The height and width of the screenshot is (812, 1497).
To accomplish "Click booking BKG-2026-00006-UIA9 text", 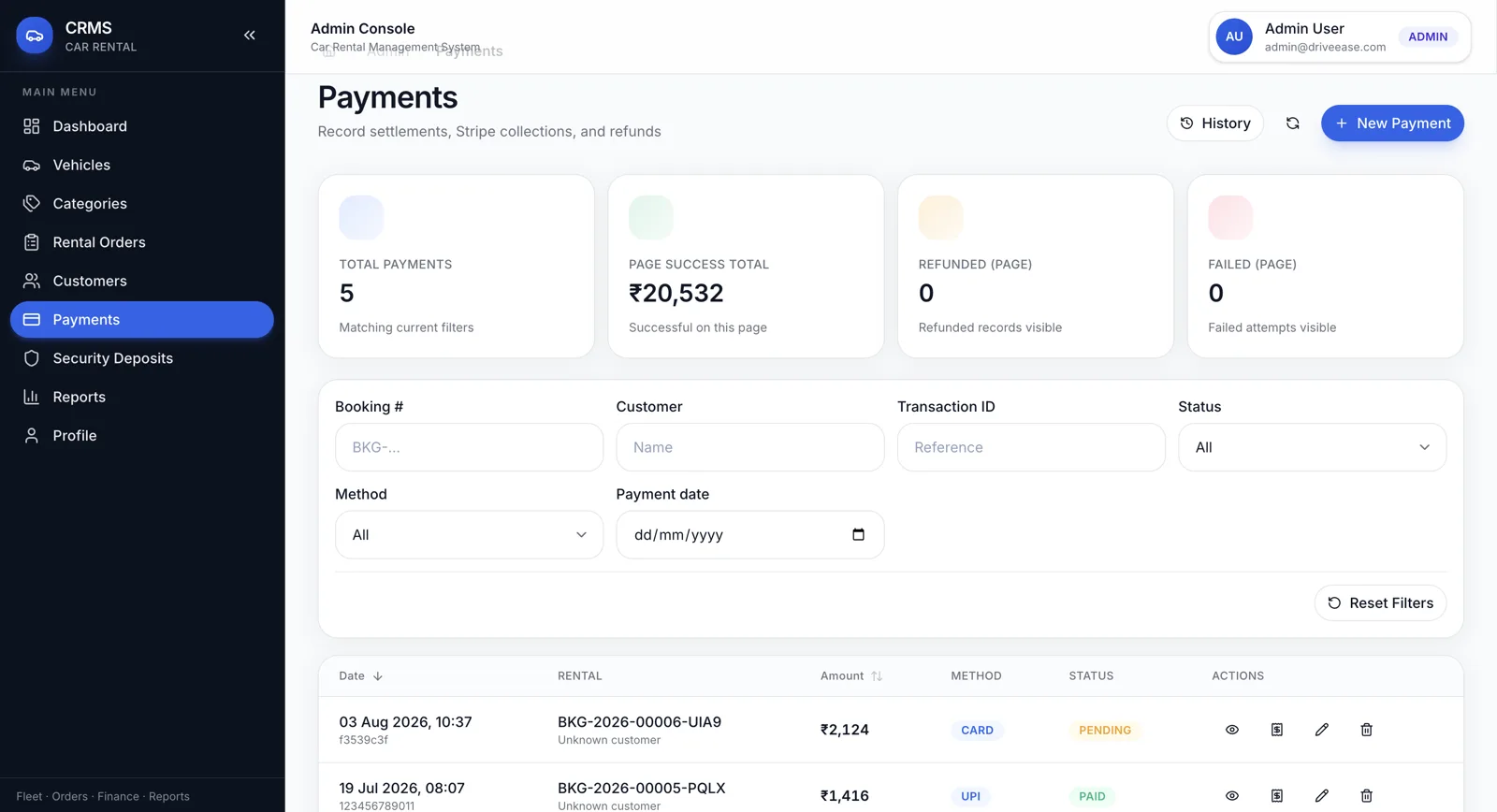I will click(x=639, y=722).
